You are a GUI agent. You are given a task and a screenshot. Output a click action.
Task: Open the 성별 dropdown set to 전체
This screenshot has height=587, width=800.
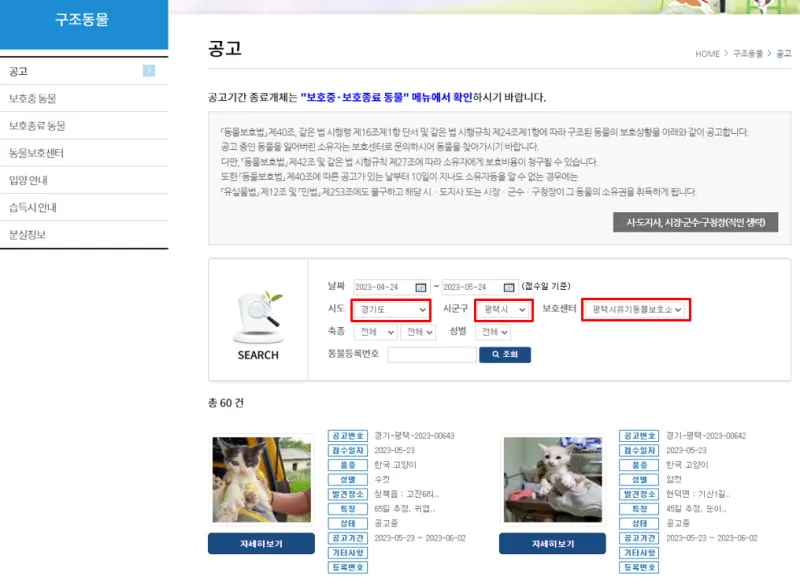click(493, 332)
